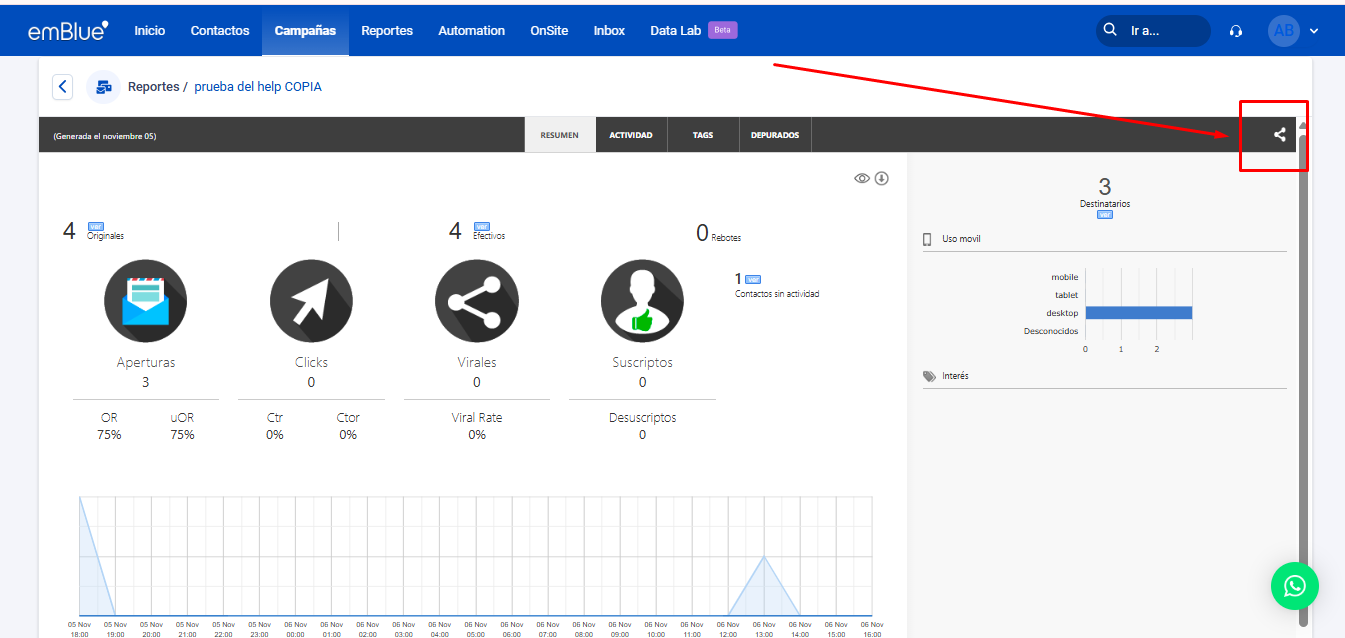Toggle the eye visibility icon
Screen dimensions: 1345x638
862,178
